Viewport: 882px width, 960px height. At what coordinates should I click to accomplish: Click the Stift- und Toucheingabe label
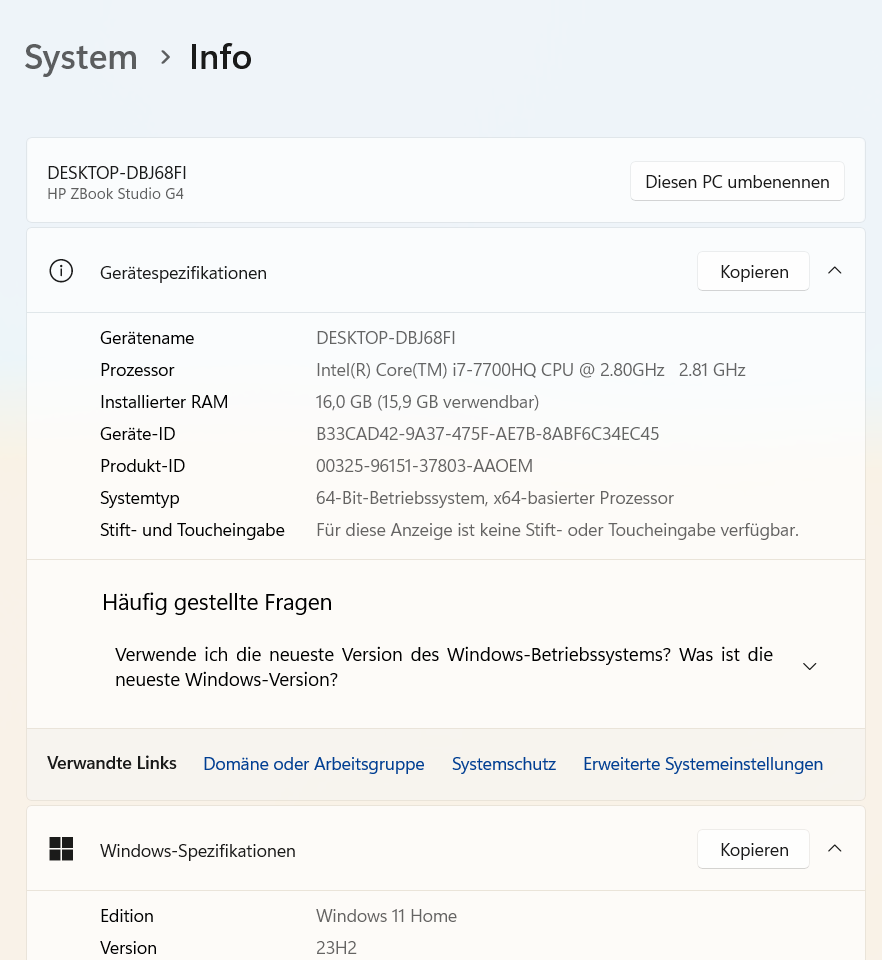[192, 530]
